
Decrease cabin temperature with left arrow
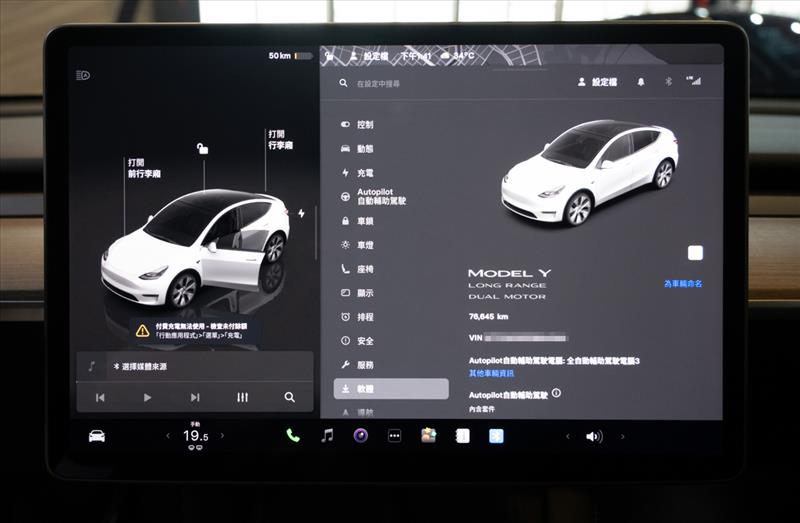(168, 436)
